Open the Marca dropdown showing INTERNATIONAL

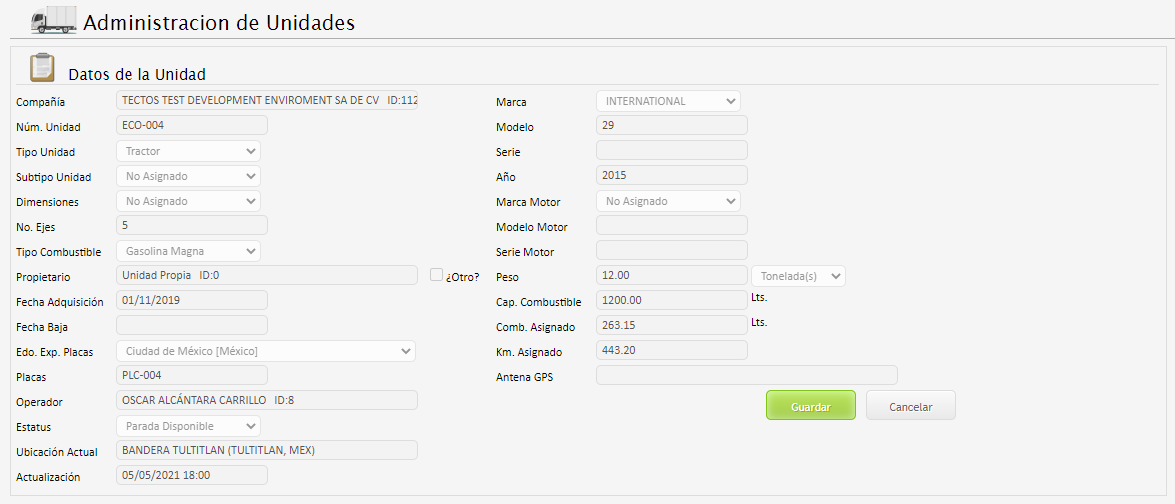pyautogui.click(x=668, y=101)
